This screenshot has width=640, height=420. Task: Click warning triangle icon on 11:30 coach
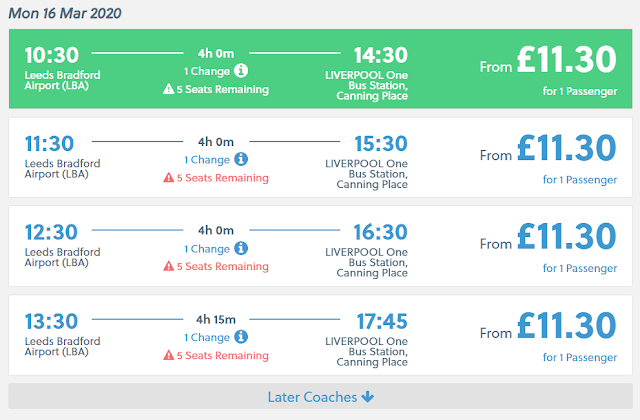pos(168,178)
